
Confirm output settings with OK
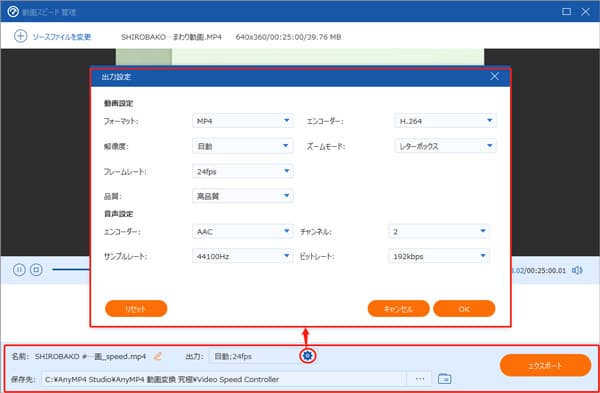[464, 308]
